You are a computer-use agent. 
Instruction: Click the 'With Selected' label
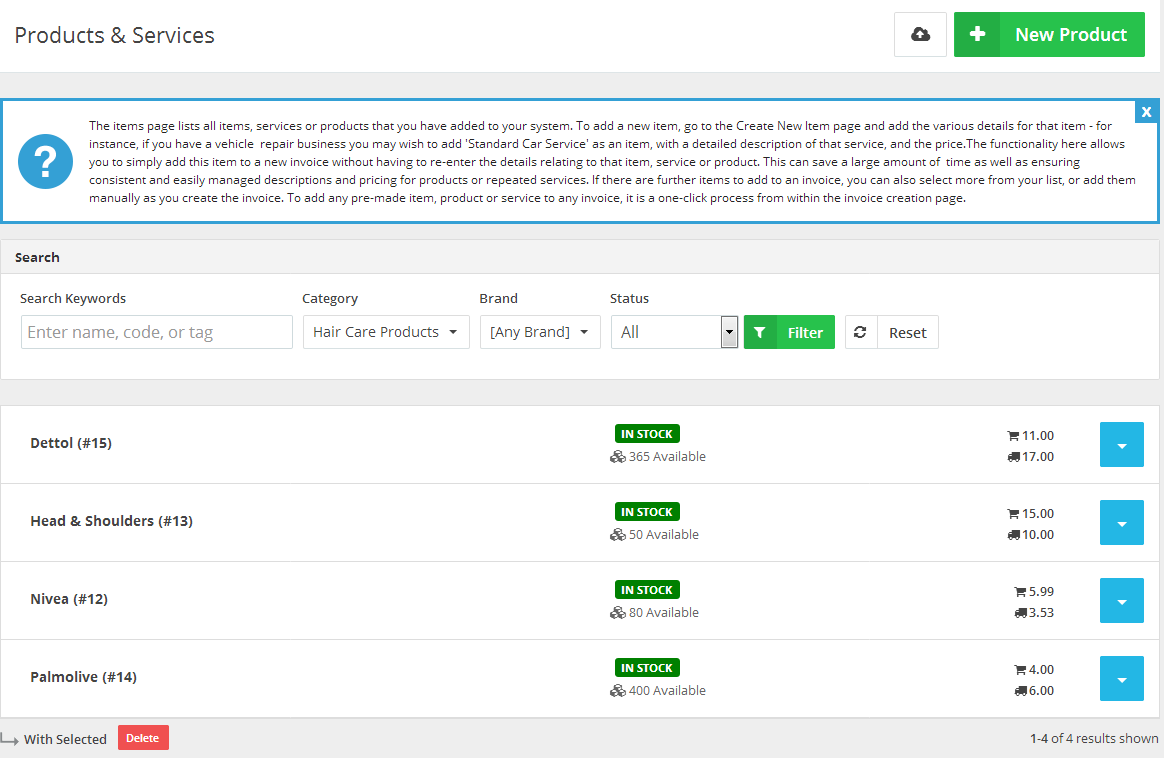(65, 739)
